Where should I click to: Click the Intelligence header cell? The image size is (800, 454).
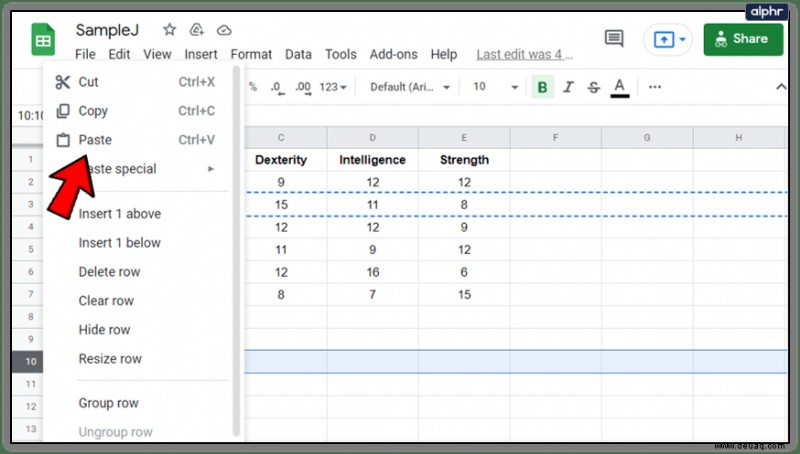pos(372,160)
